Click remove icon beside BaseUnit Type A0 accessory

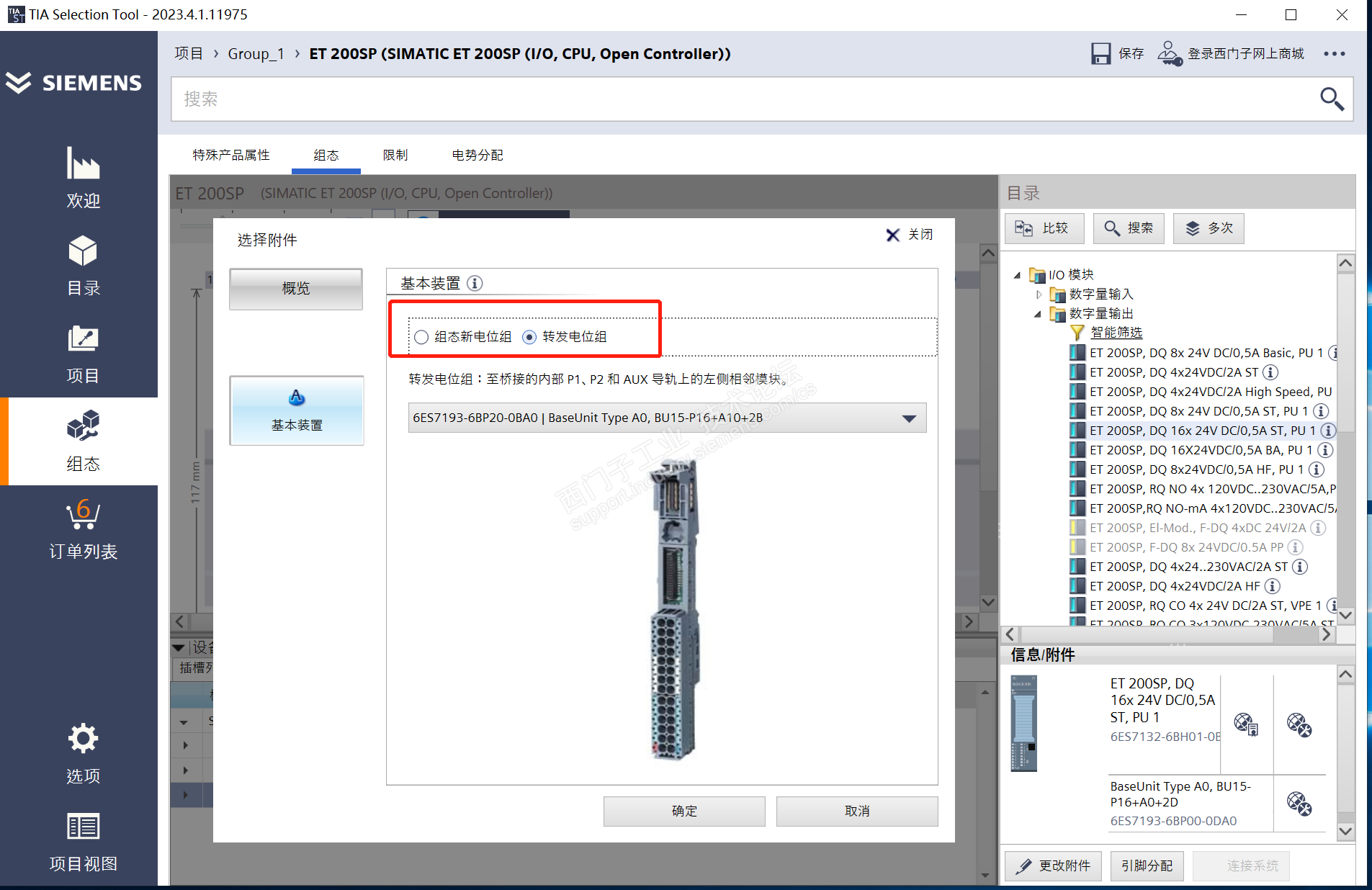[1299, 803]
